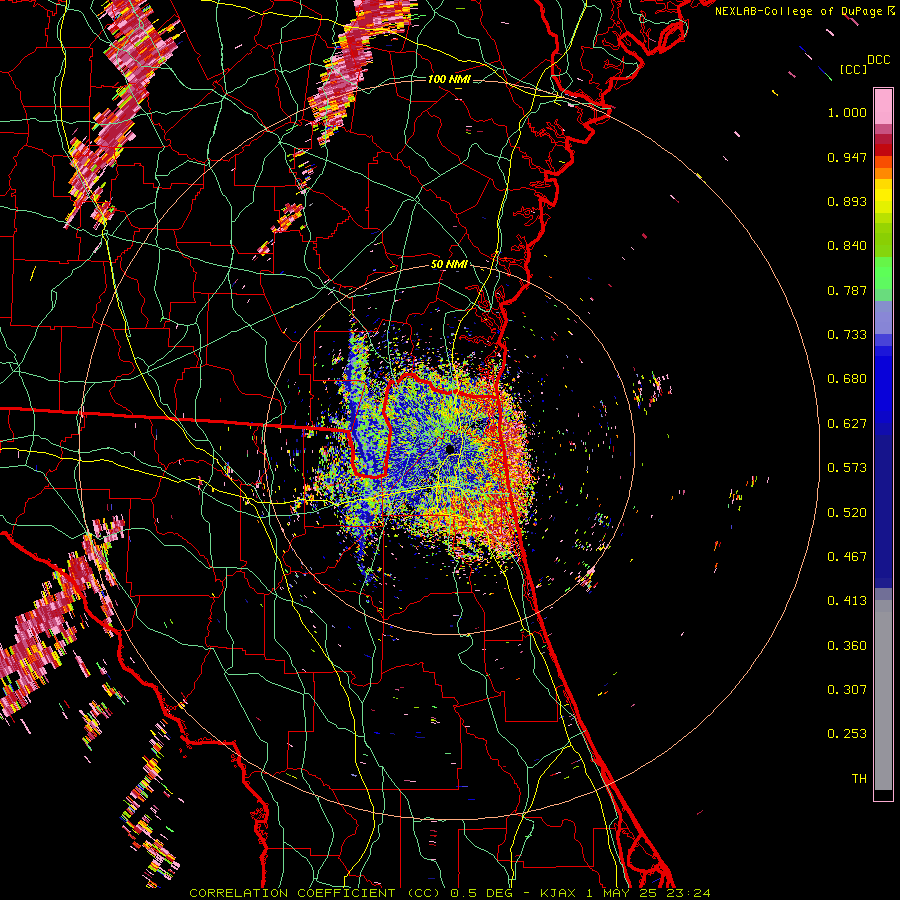Click the 0.733 legend value
The width and height of the screenshot is (900, 900).
tap(847, 335)
